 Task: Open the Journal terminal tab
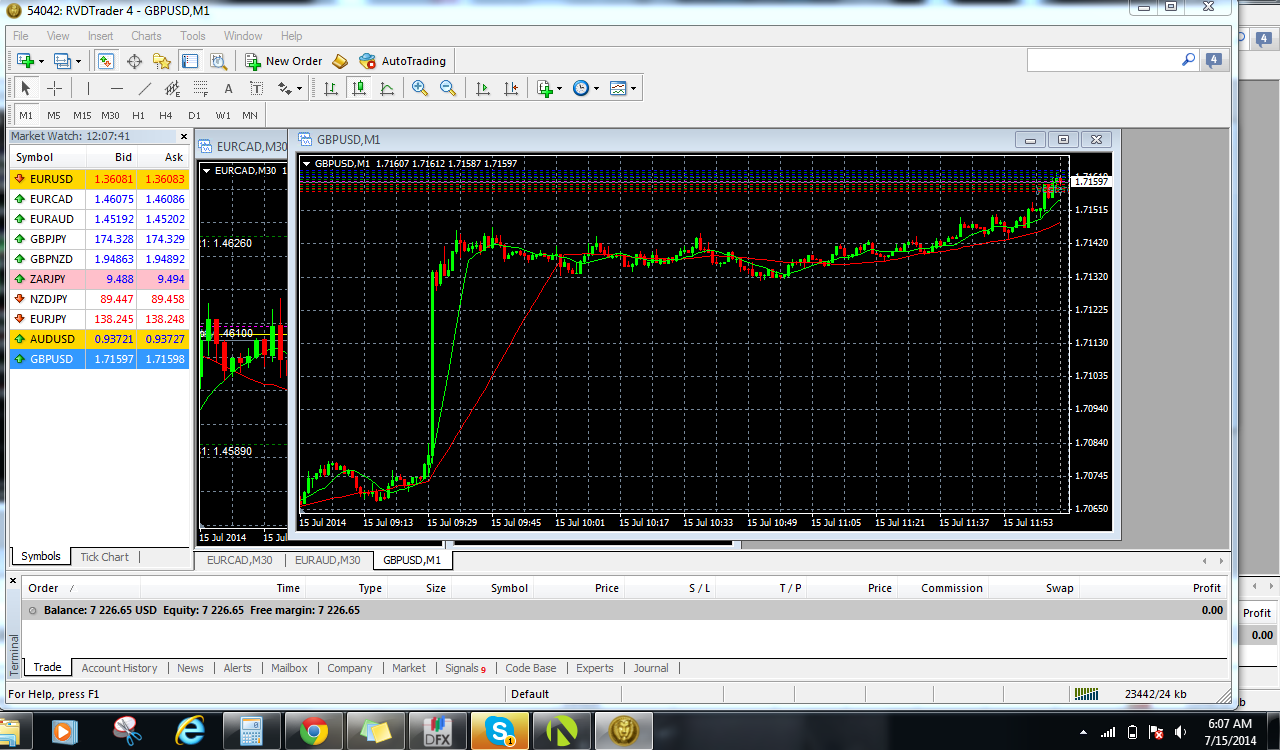coord(651,668)
